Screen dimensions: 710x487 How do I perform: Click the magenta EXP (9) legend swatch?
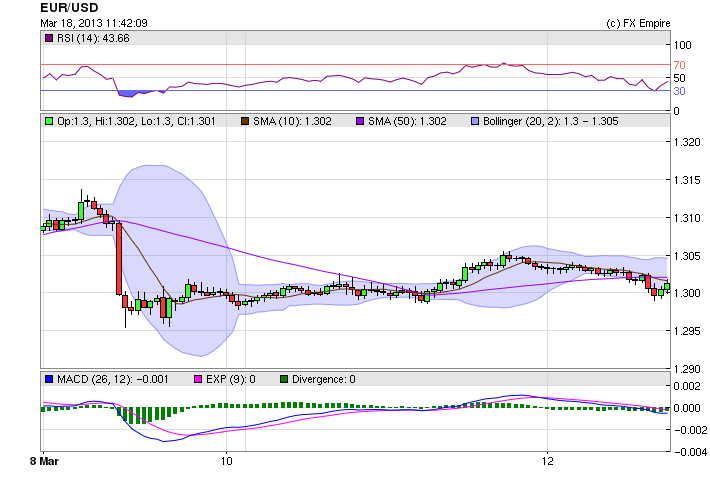click(x=198, y=379)
